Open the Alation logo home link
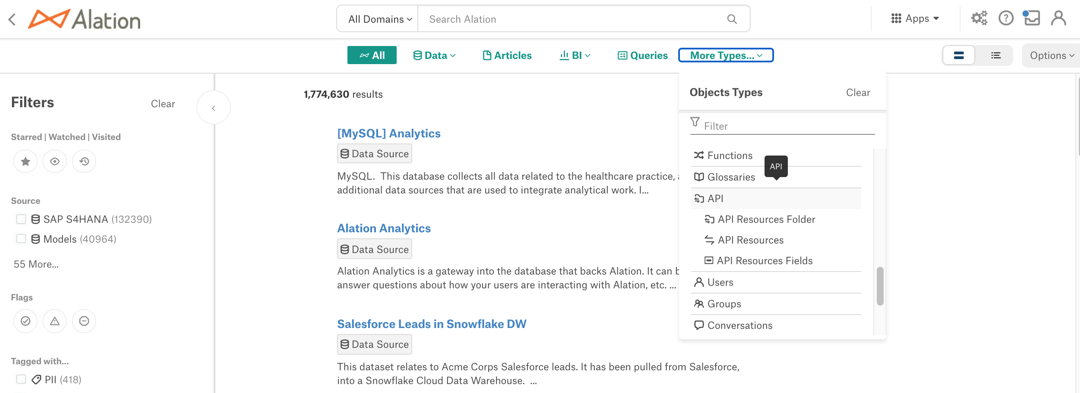This screenshot has width=1080, height=393. (84, 19)
